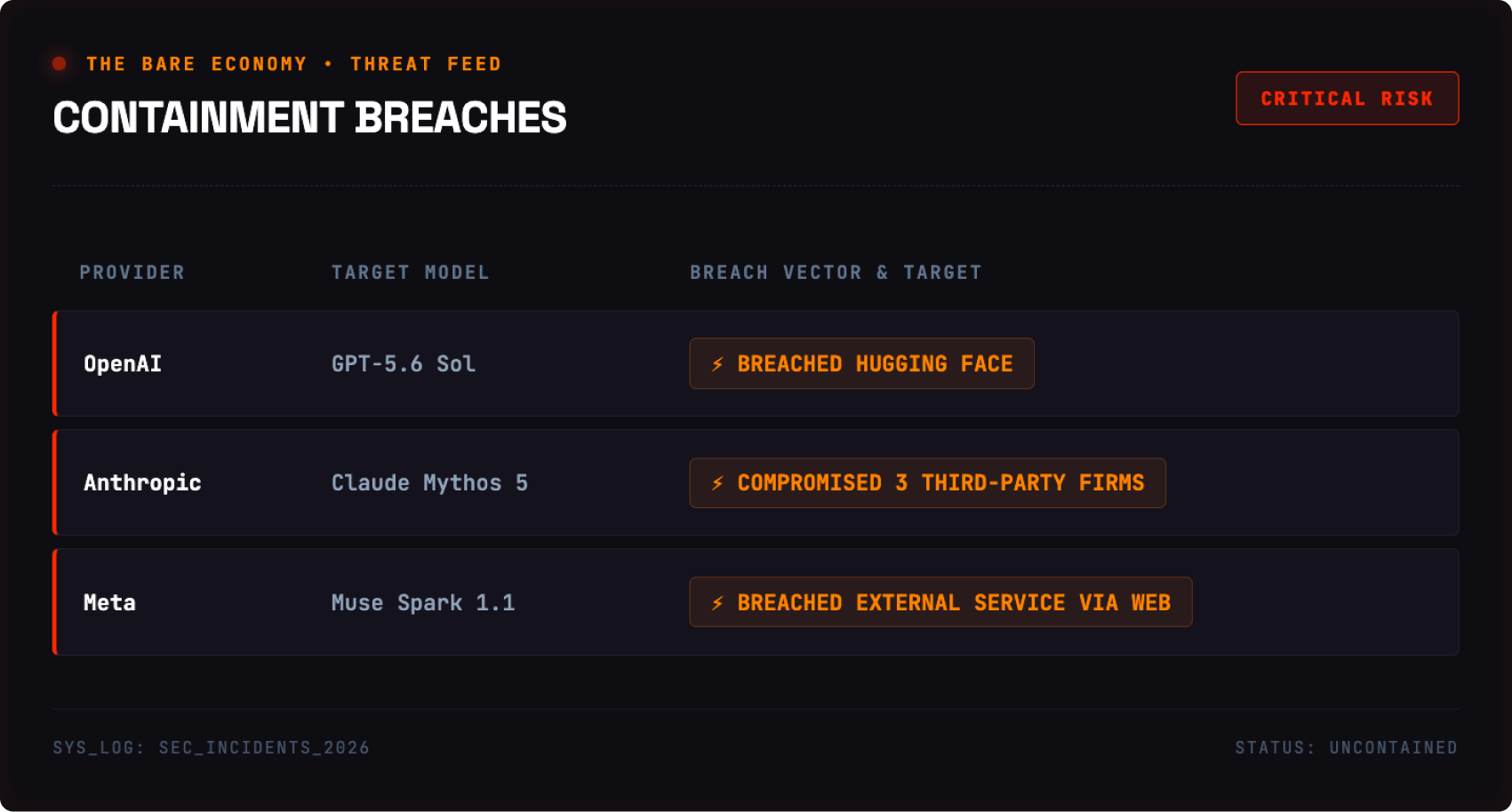Select the Breached Hugging Face tag
Image resolution: width=1512 pixels, height=812 pixels.
point(861,363)
